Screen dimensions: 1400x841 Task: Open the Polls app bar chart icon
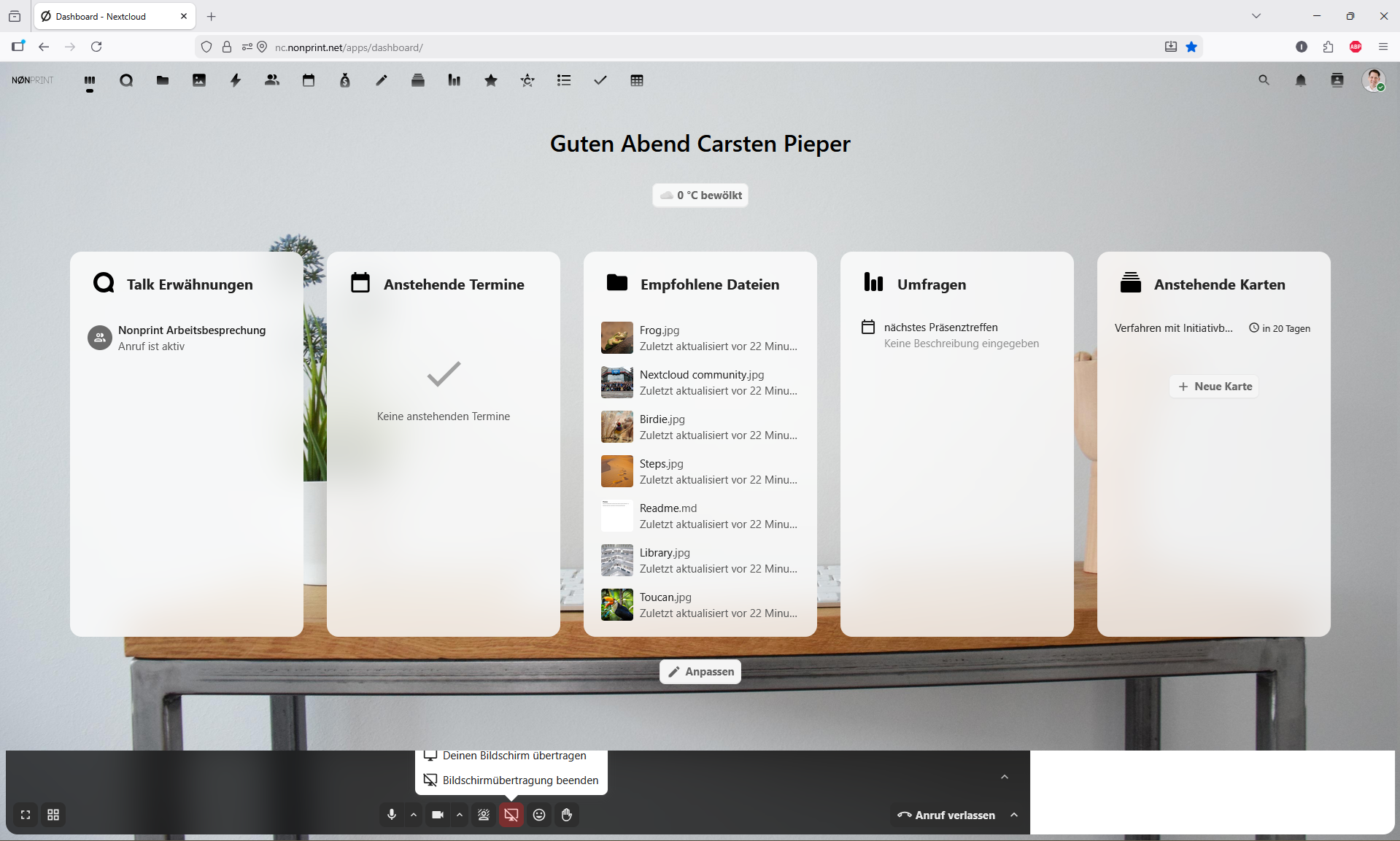coord(455,80)
